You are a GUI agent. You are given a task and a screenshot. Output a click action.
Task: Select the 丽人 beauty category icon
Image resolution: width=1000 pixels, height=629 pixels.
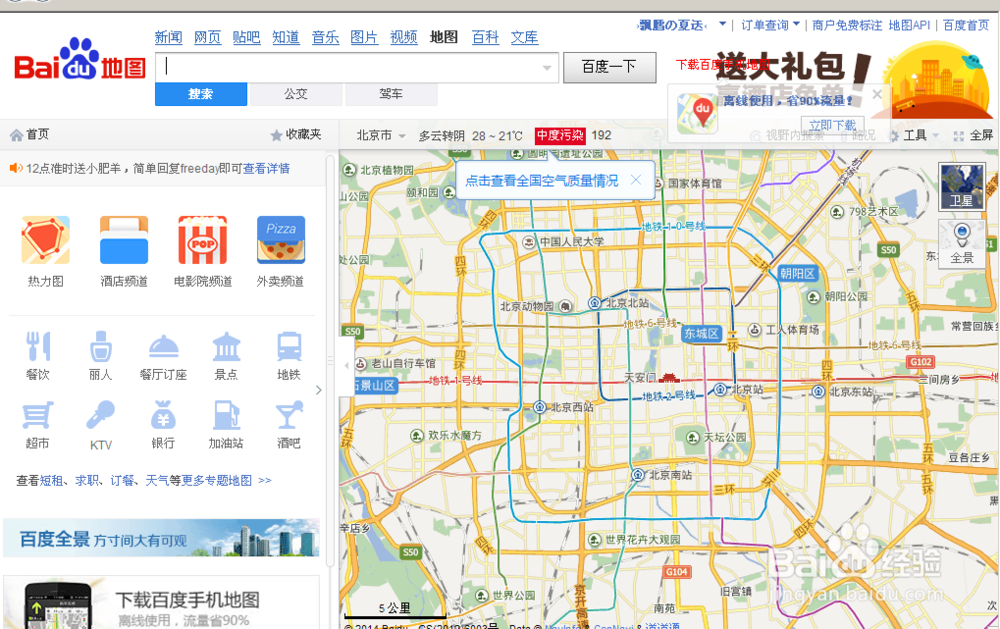(x=100, y=347)
